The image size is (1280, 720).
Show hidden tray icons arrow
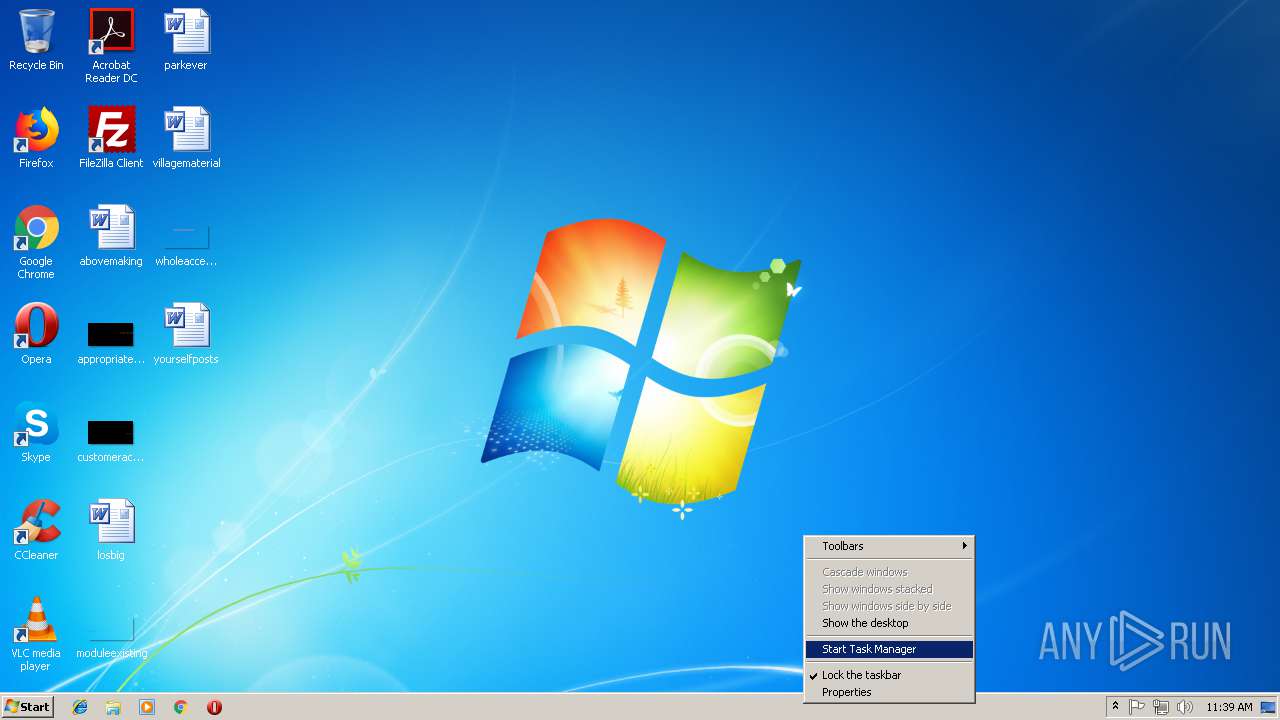[1115, 707]
